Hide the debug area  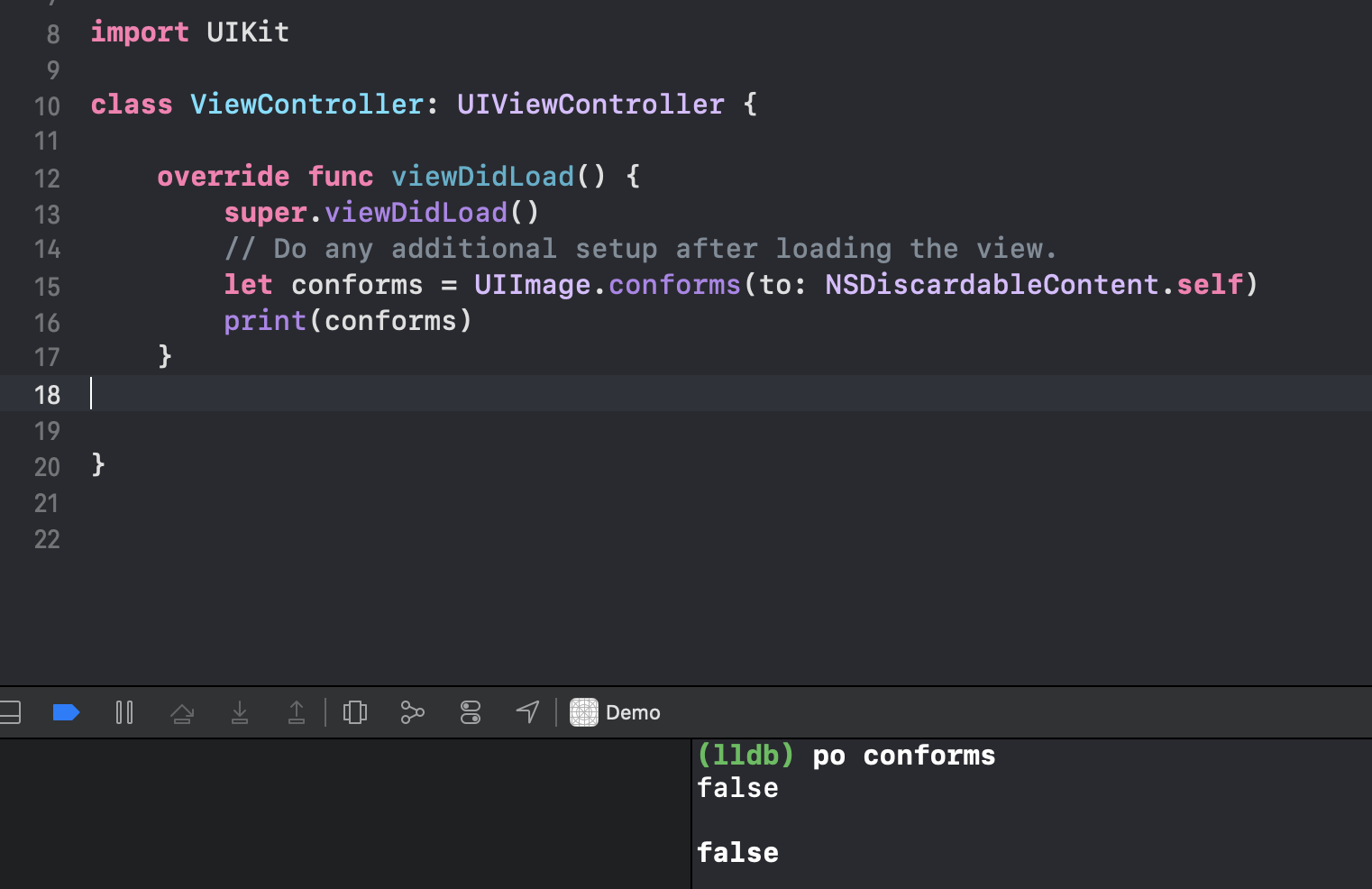coord(9,712)
